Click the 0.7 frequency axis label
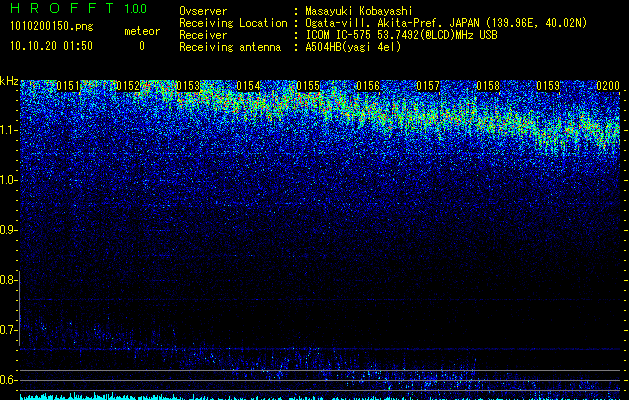The height and width of the screenshot is (400, 629). click(8, 330)
